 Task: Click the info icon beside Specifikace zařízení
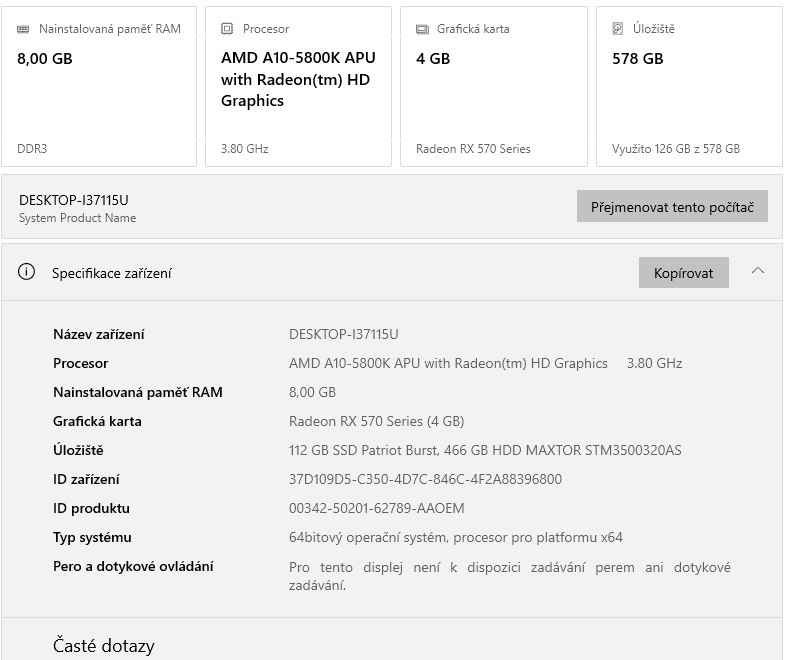coord(27,272)
